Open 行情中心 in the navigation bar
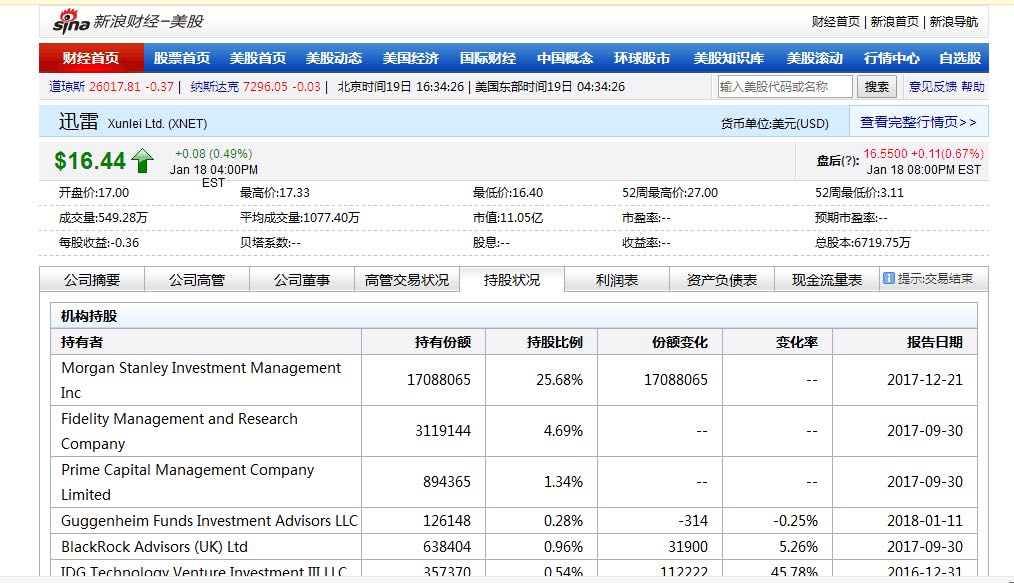1014x583 pixels. [x=892, y=58]
